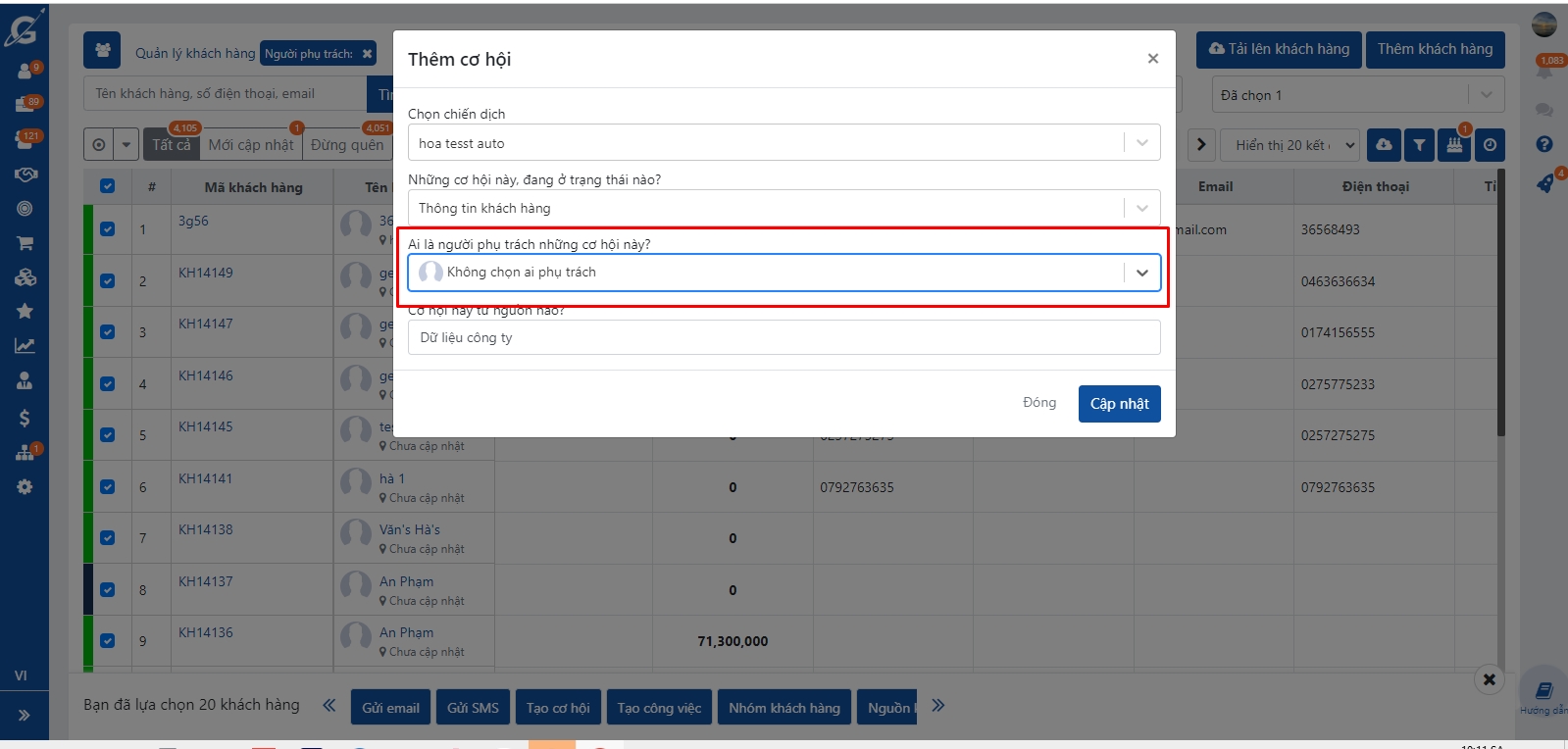
Task: Click the Đóng button in dialog
Action: point(1038,403)
